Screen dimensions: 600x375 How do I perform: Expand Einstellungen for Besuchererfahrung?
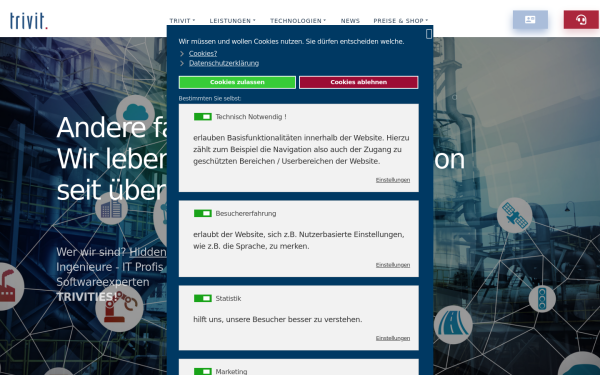click(393, 265)
